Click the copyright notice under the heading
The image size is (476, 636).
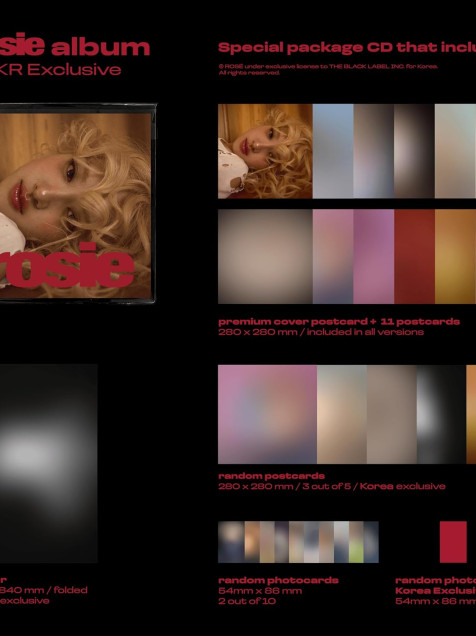(x=328, y=69)
